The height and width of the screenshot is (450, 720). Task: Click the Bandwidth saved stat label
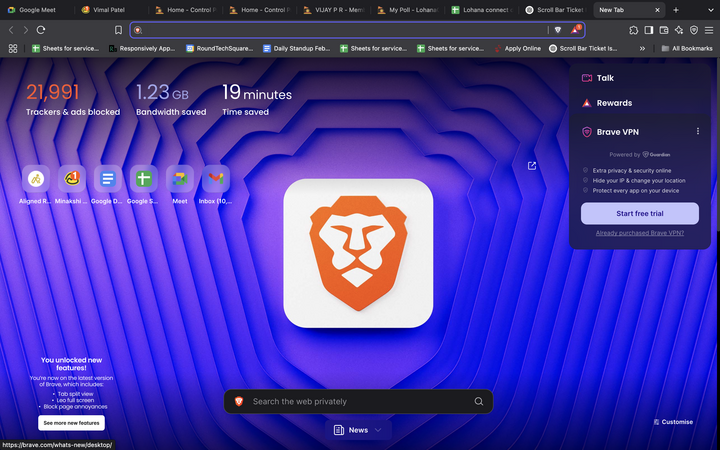(171, 112)
